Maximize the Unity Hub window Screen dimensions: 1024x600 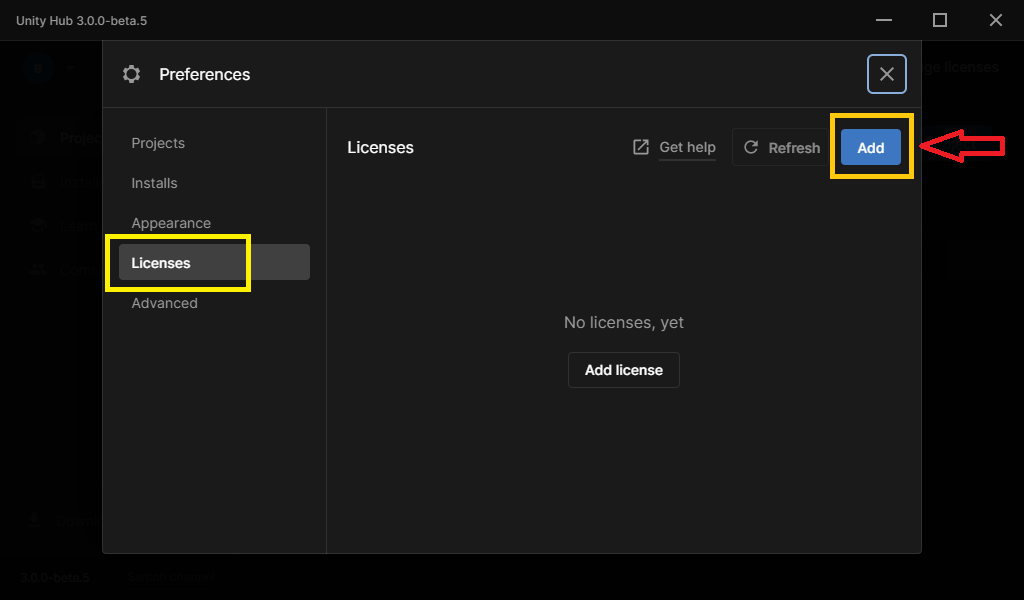(x=940, y=20)
